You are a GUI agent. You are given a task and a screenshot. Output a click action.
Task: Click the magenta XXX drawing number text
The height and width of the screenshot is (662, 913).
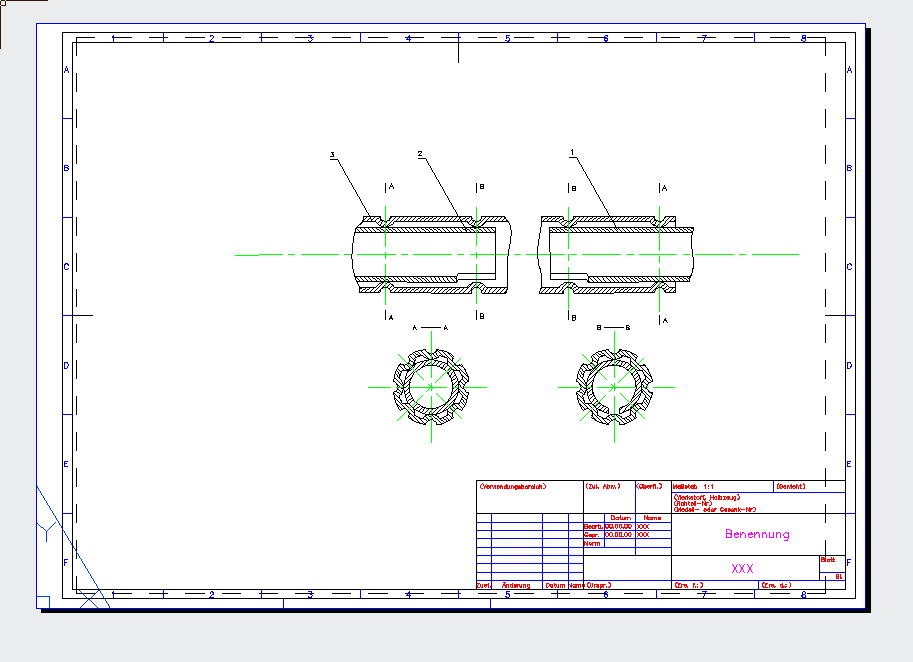742,568
